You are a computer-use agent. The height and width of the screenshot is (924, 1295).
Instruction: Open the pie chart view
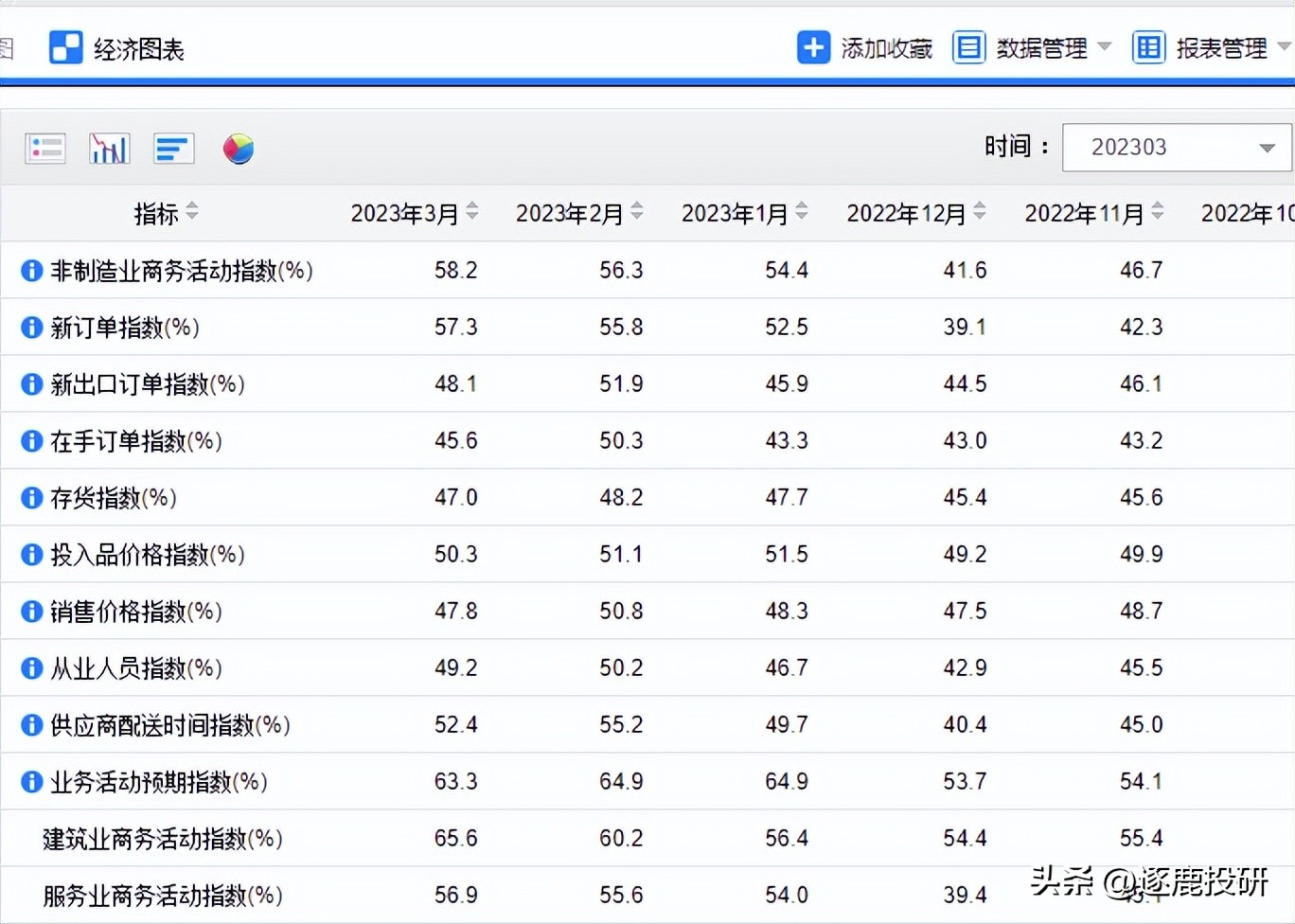pyautogui.click(x=238, y=148)
